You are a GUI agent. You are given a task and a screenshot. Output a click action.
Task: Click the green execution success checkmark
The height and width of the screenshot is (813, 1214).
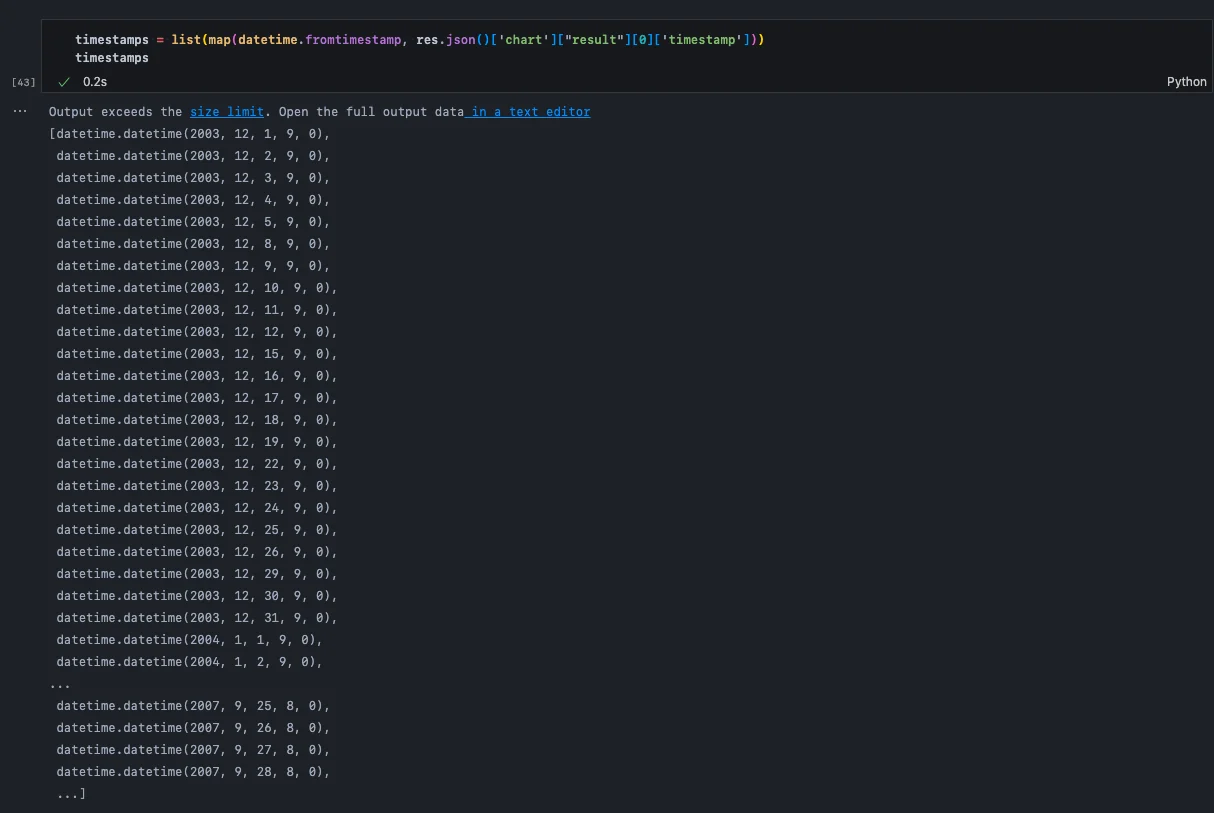click(x=64, y=82)
